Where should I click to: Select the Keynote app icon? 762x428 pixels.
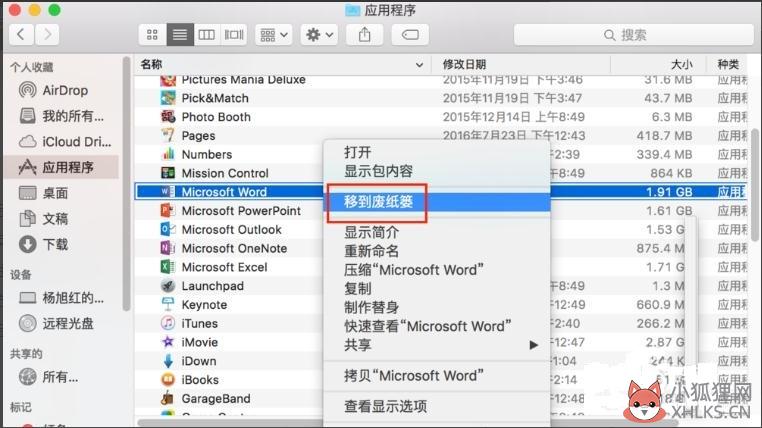(x=168, y=305)
